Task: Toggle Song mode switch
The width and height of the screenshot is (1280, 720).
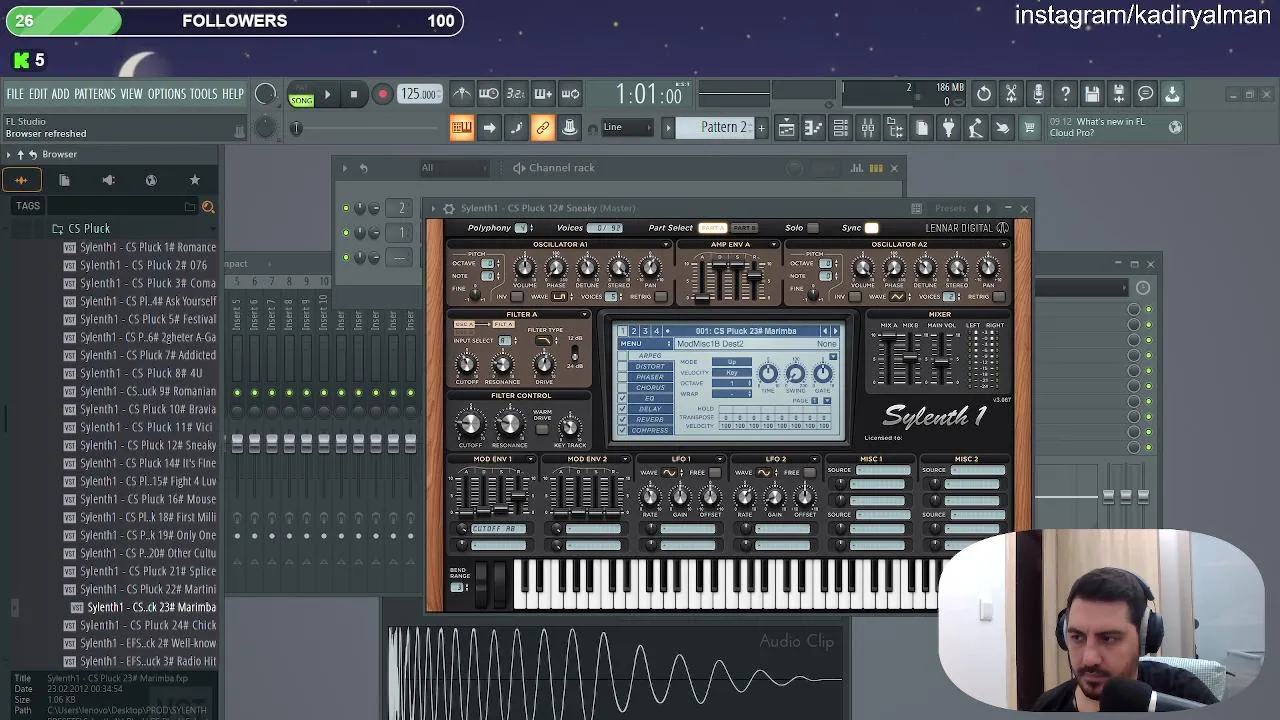Action: click(x=301, y=96)
